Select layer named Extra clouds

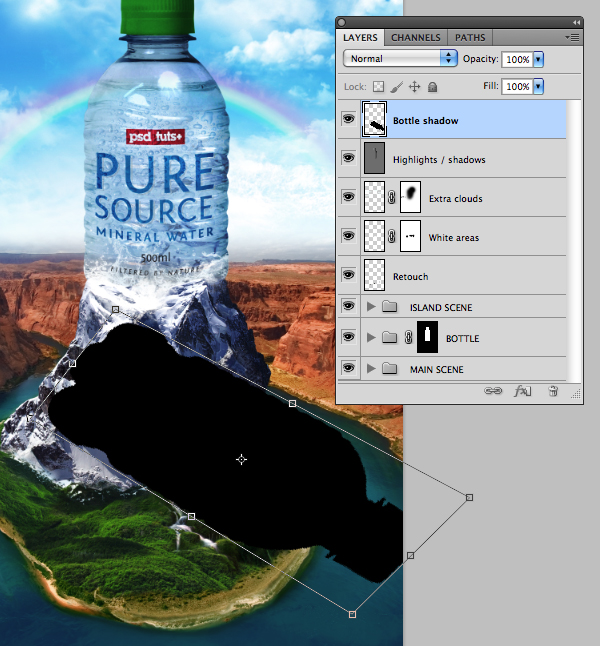tap(455, 199)
